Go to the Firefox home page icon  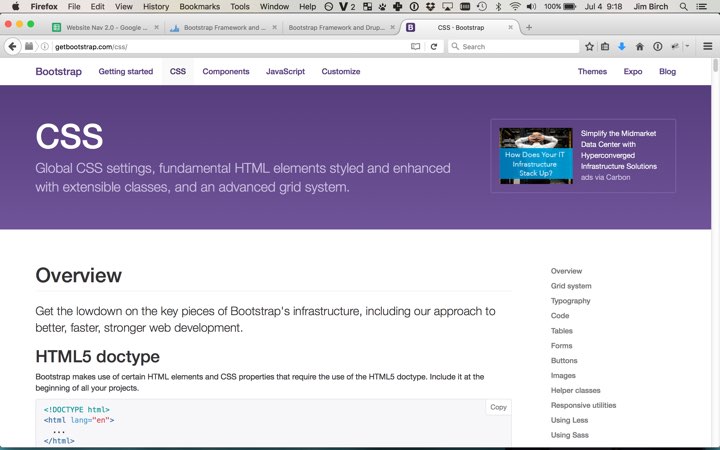640,46
